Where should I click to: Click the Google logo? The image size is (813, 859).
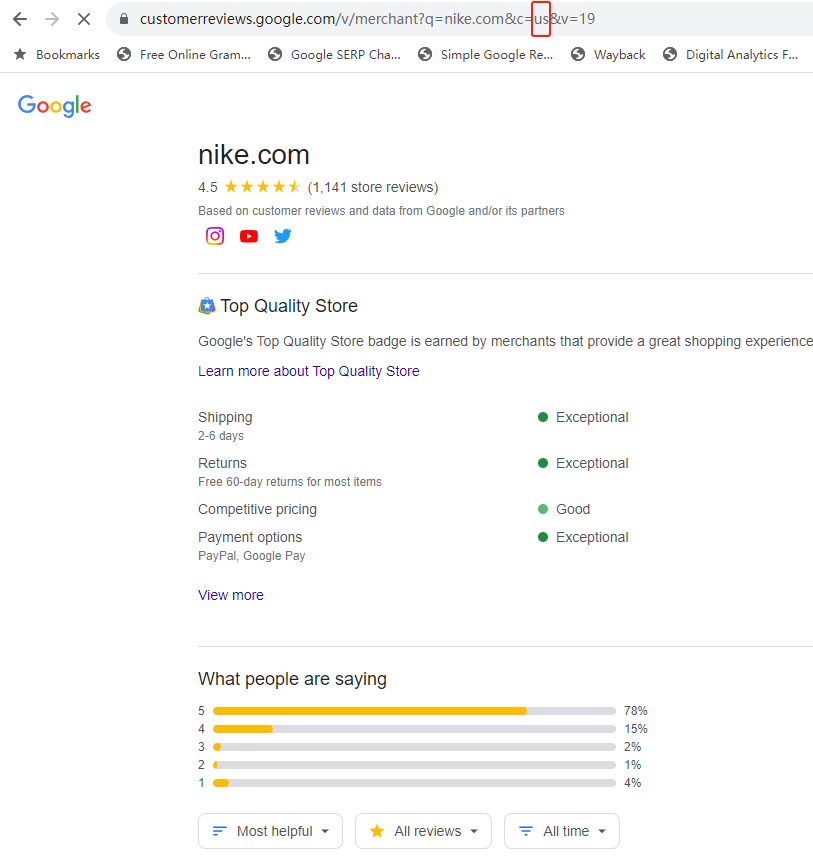point(55,106)
